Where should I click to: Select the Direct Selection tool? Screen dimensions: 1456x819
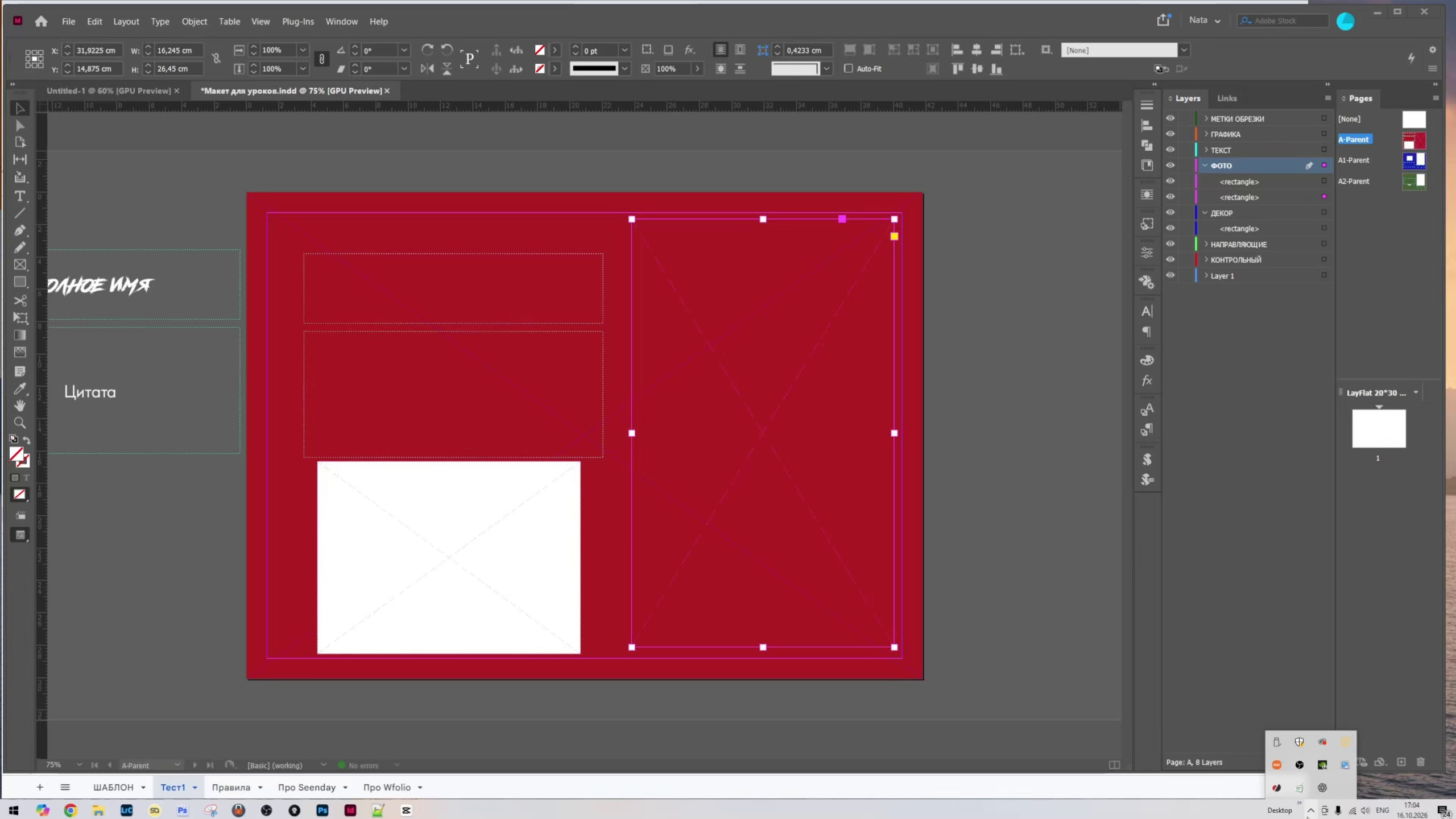point(20,125)
